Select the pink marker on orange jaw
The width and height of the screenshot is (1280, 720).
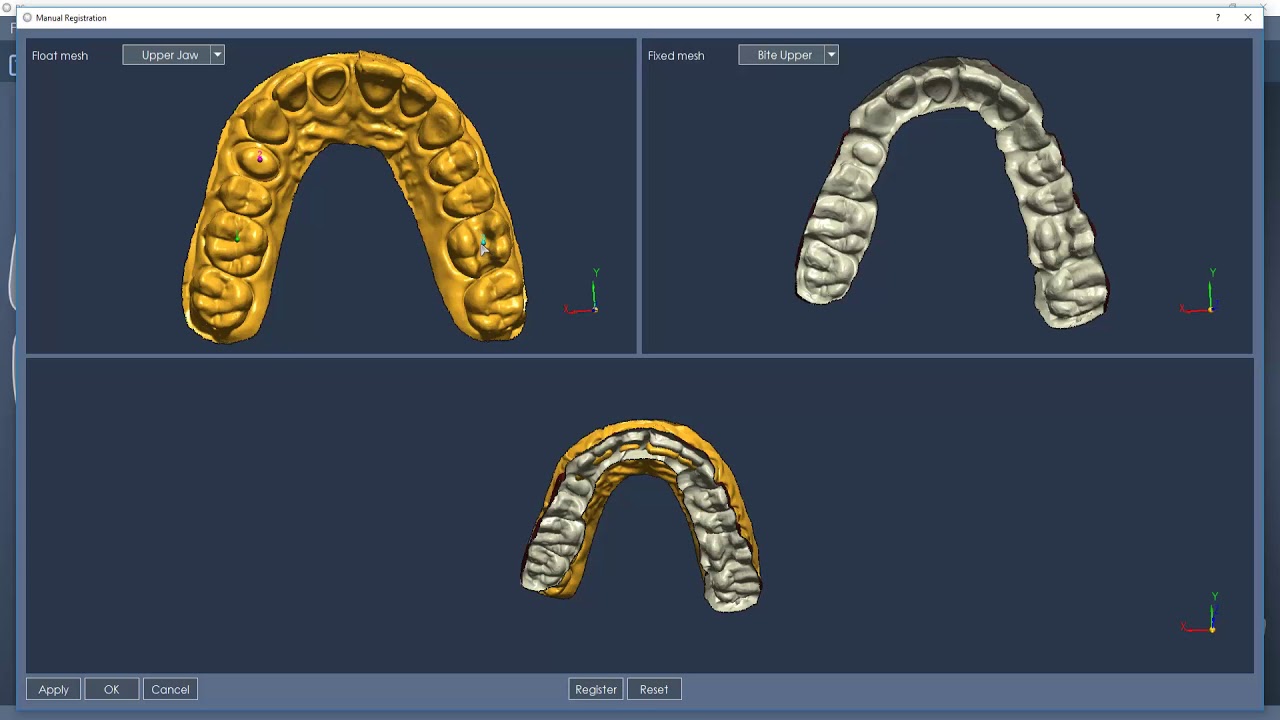coord(260,157)
